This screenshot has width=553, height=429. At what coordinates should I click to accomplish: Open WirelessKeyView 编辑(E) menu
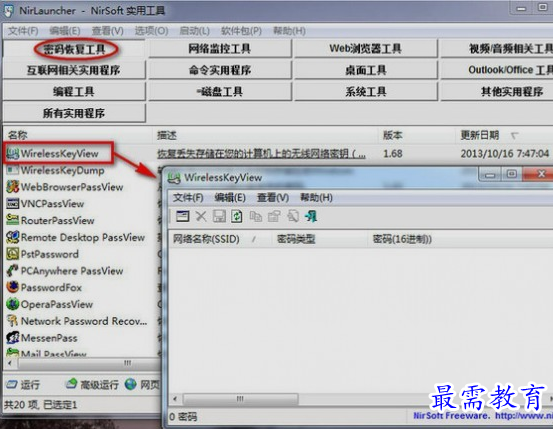(230, 198)
